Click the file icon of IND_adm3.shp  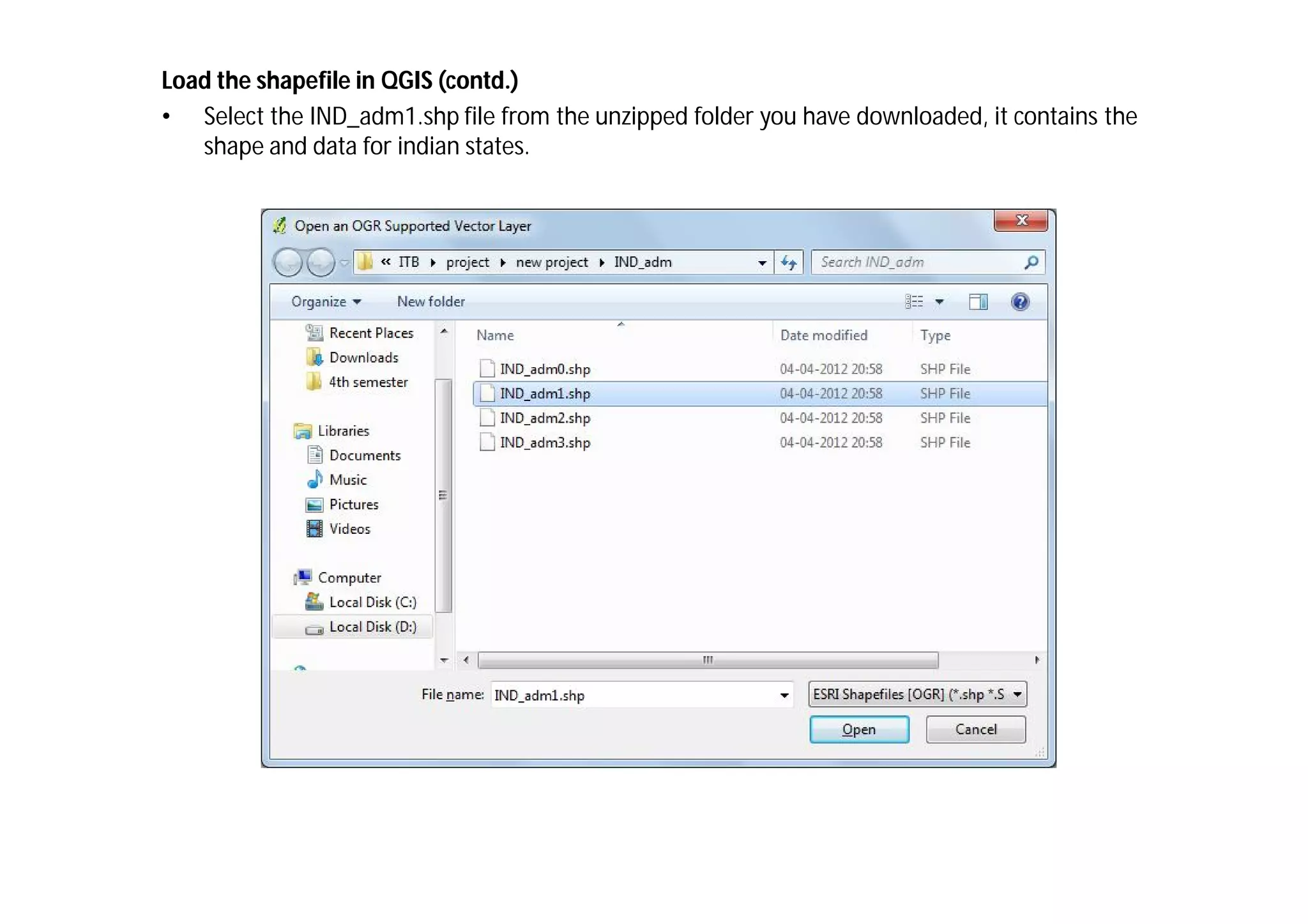click(x=487, y=442)
